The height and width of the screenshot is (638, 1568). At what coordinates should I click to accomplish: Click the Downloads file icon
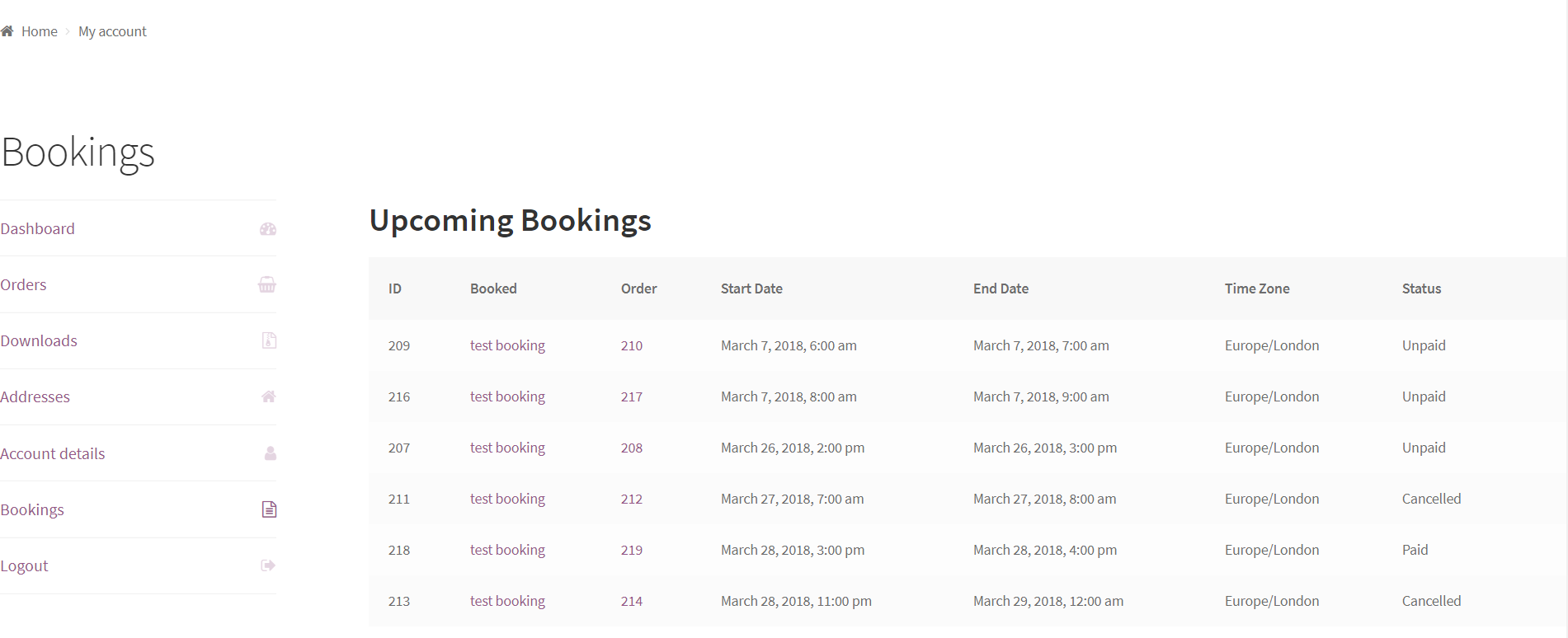[269, 340]
